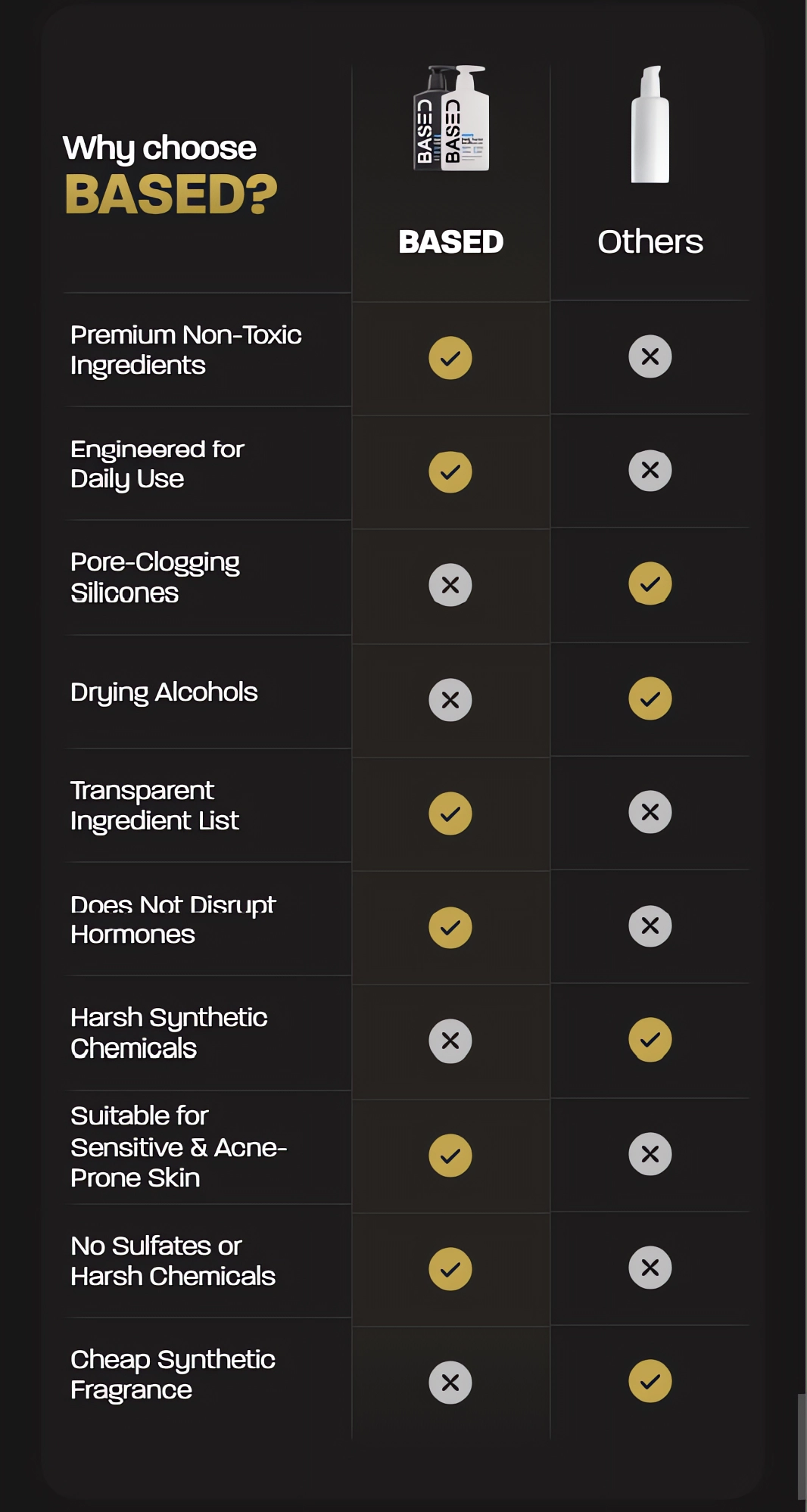Click the gold BASED? headline text
Image resolution: width=807 pixels, height=1512 pixels.
tap(171, 194)
